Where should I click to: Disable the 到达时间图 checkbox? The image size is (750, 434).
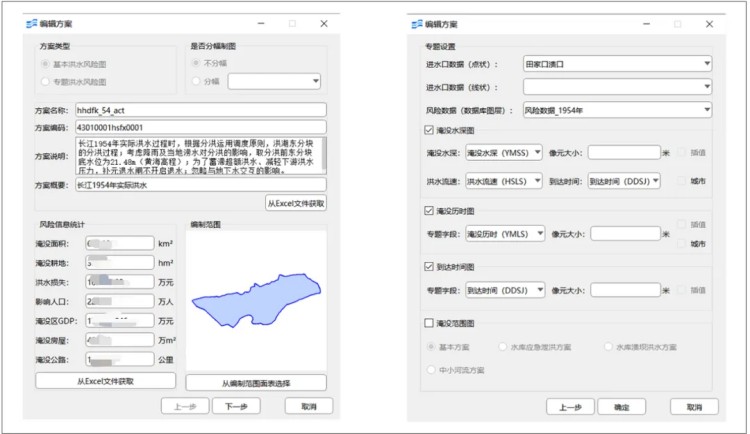(x=430, y=269)
